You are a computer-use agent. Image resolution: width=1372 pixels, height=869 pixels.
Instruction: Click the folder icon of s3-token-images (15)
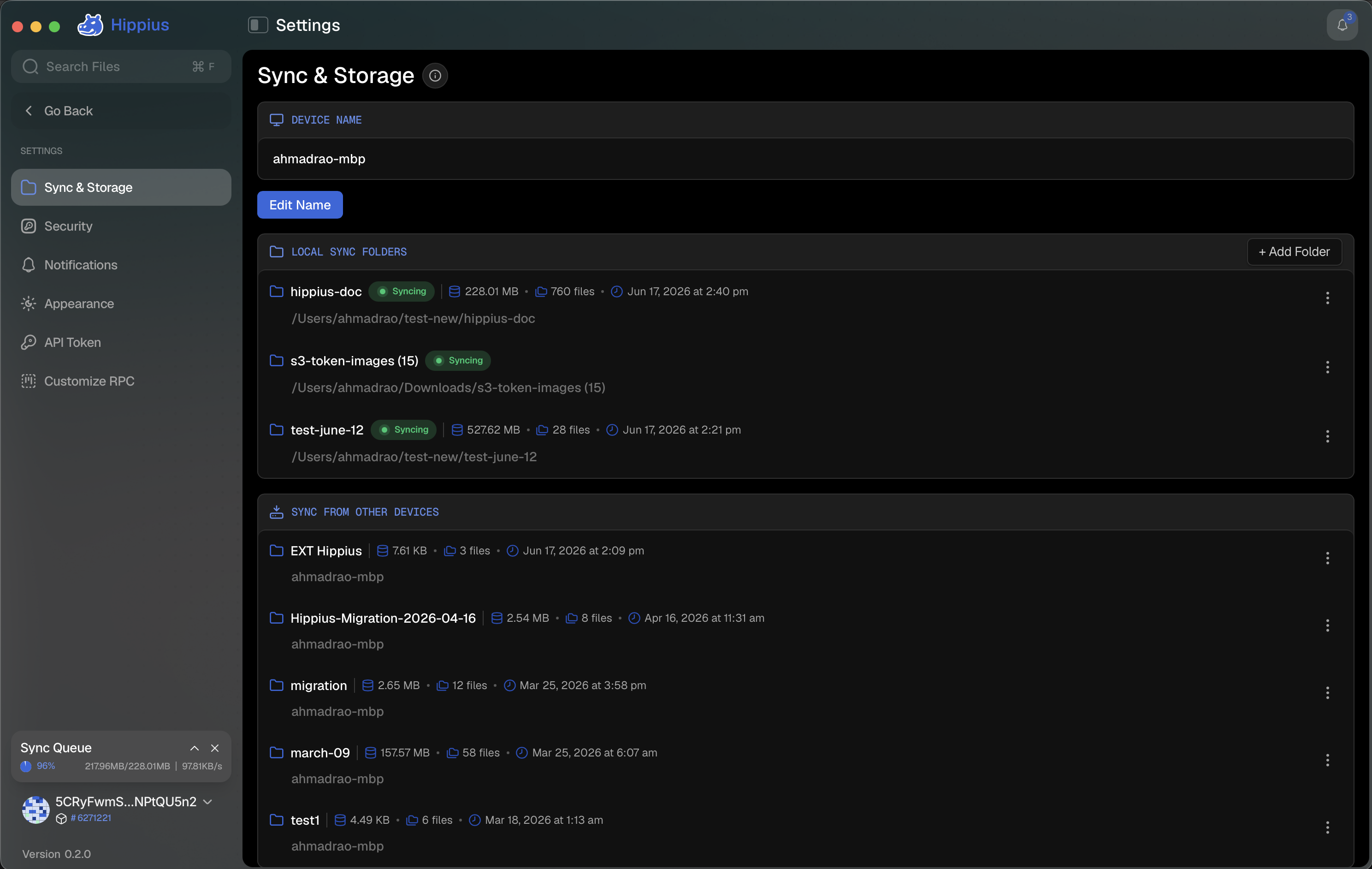coord(276,360)
